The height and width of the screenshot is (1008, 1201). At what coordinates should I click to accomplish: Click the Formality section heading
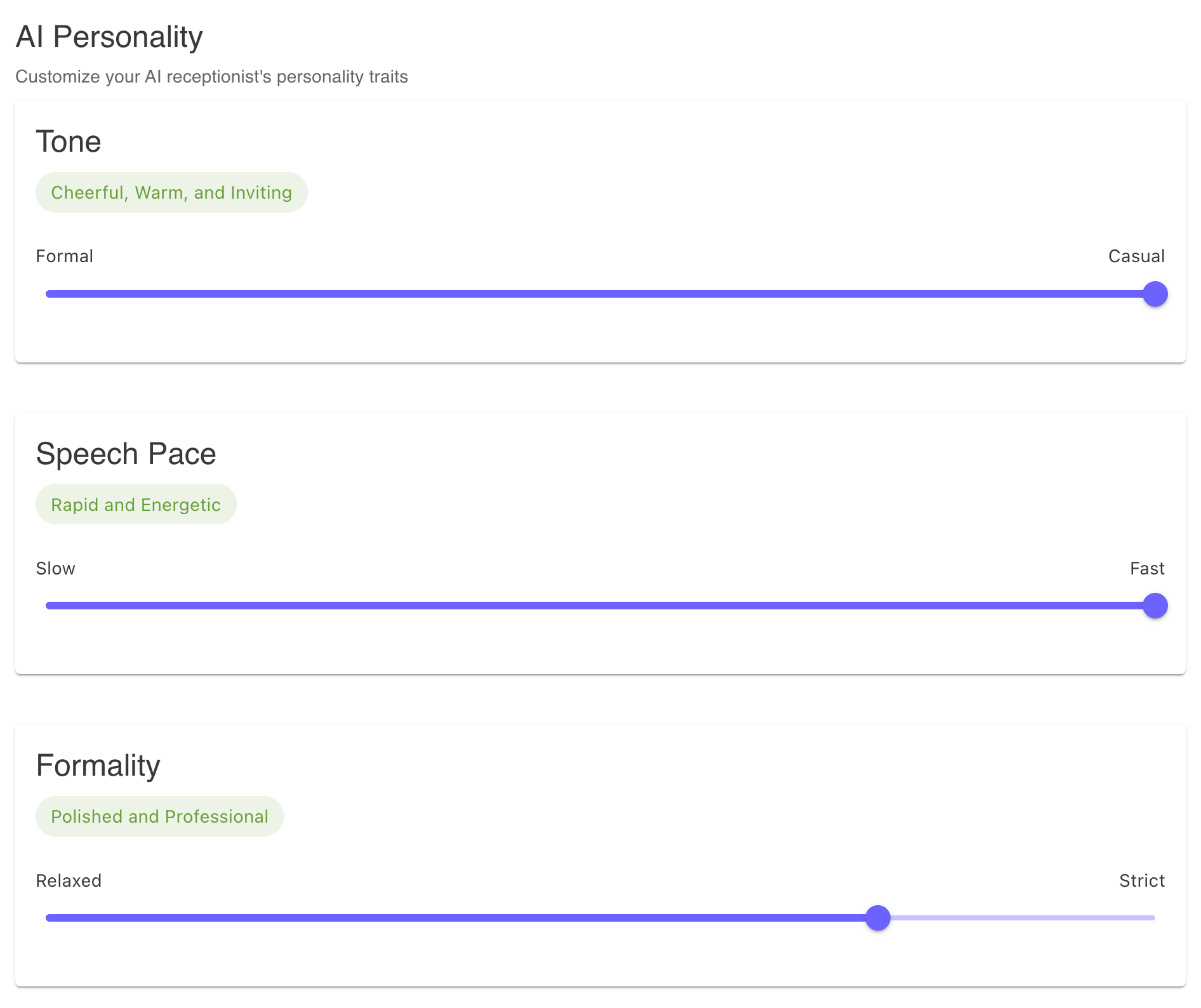98,765
